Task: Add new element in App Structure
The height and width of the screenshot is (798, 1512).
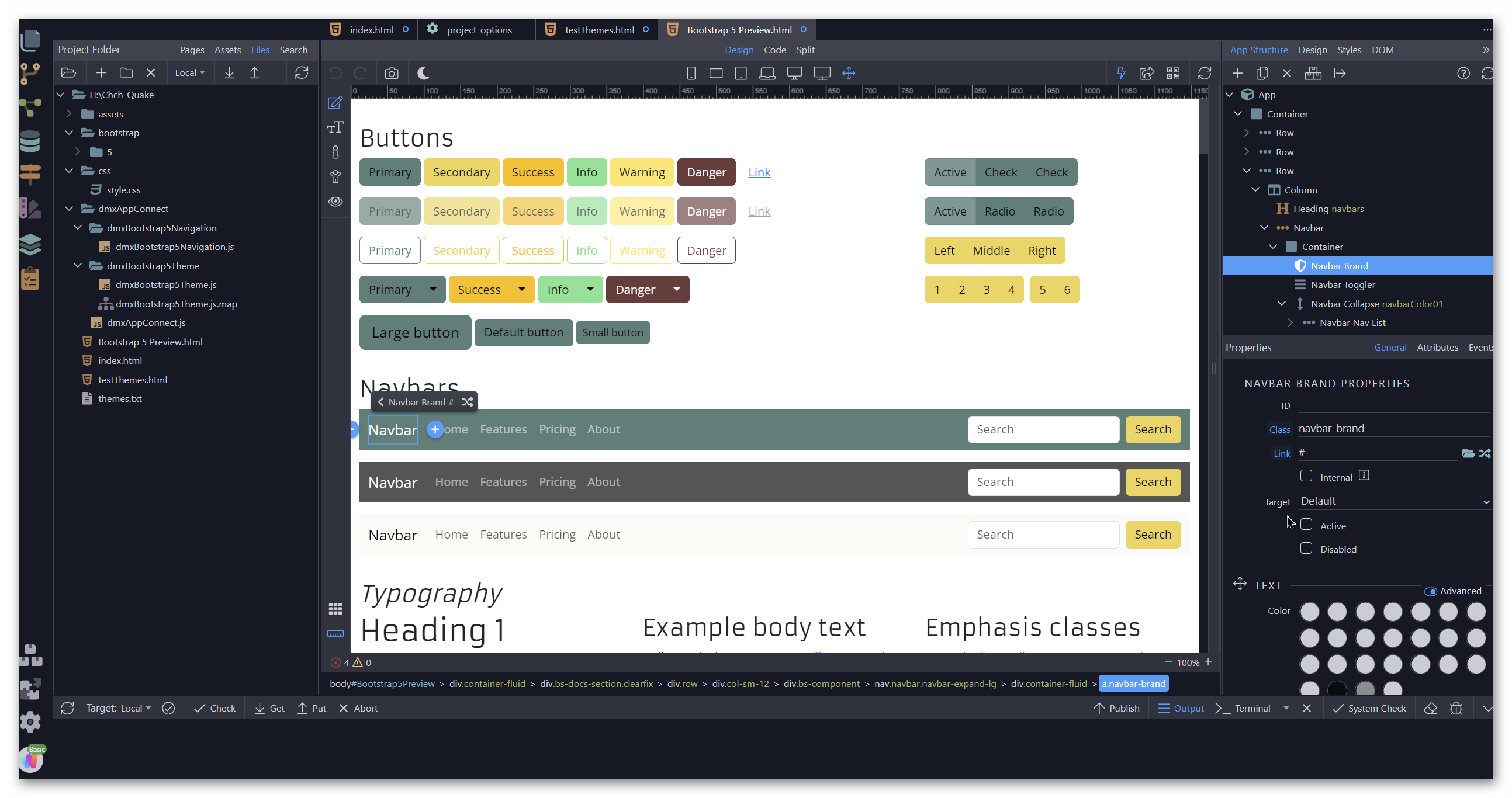Action: click(1237, 73)
